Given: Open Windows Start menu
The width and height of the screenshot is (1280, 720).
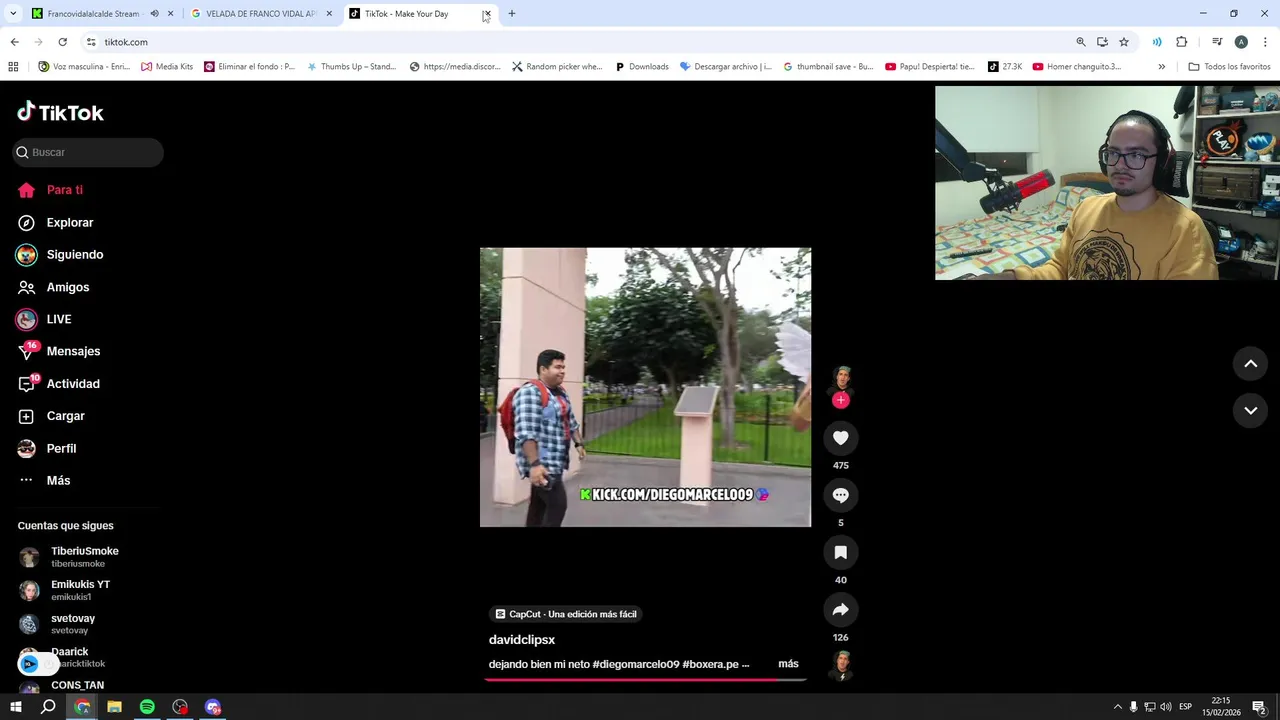Looking at the screenshot, I should click(15, 707).
